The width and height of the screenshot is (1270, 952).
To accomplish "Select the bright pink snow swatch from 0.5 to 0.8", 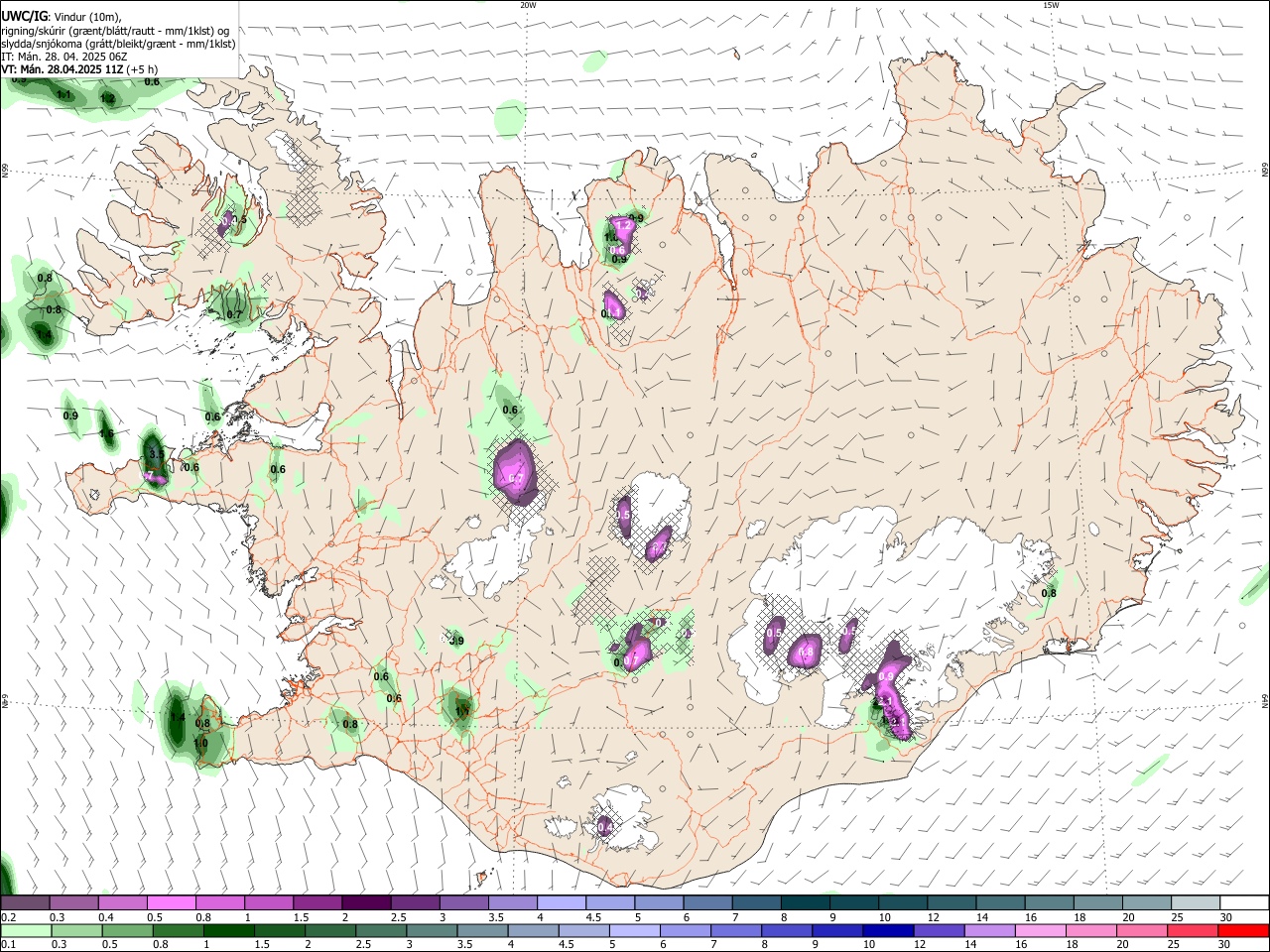I will 171,902.
